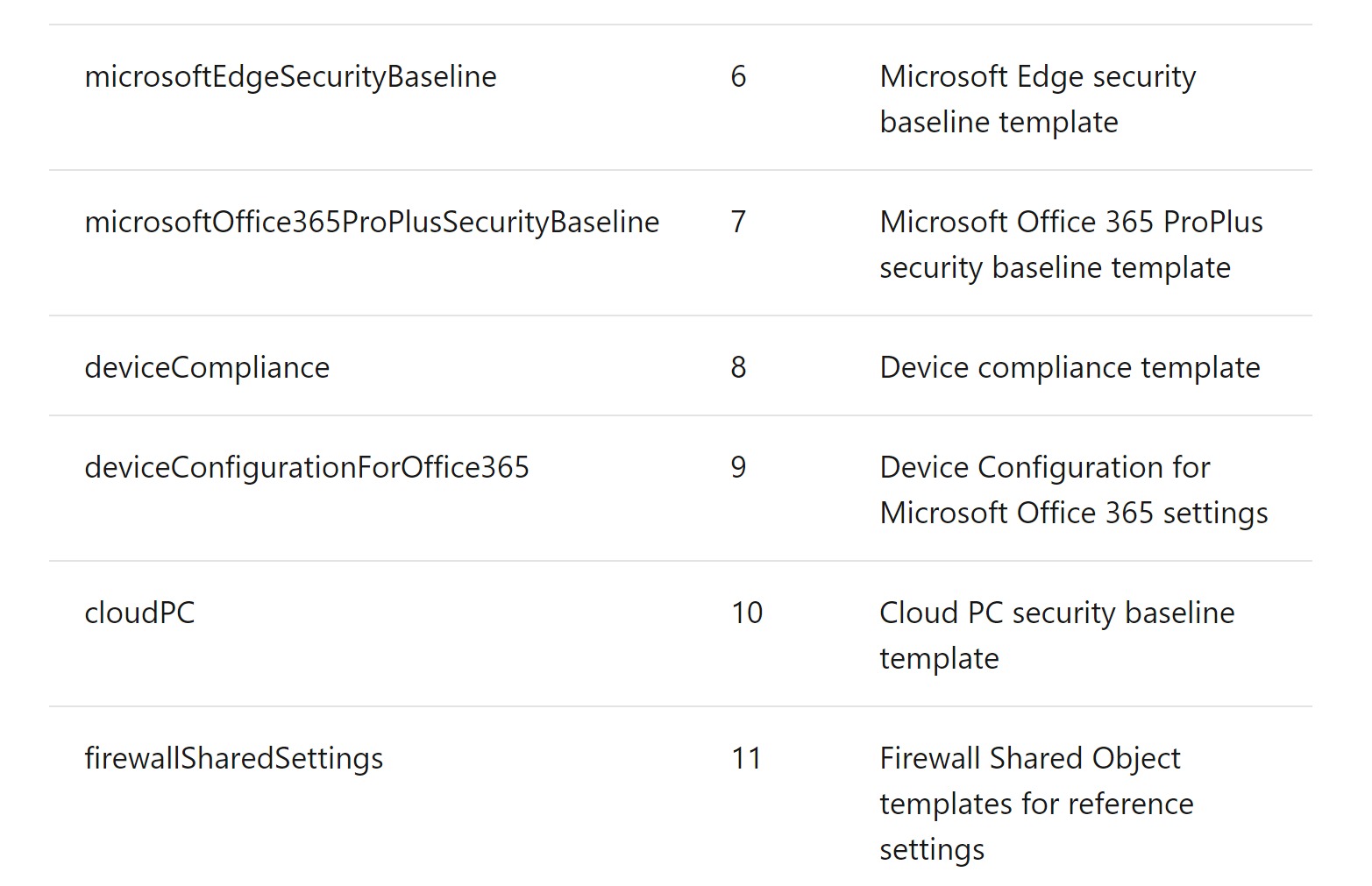Click the value 9 in the table
This screenshot has width=1372, height=886.
click(x=738, y=468)
